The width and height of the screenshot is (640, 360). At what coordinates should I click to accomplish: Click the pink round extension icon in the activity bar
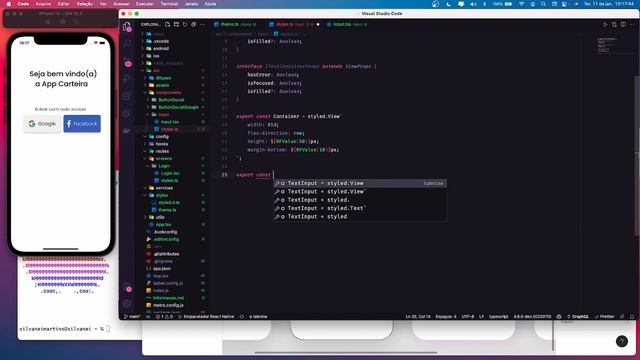coord(128,64)
